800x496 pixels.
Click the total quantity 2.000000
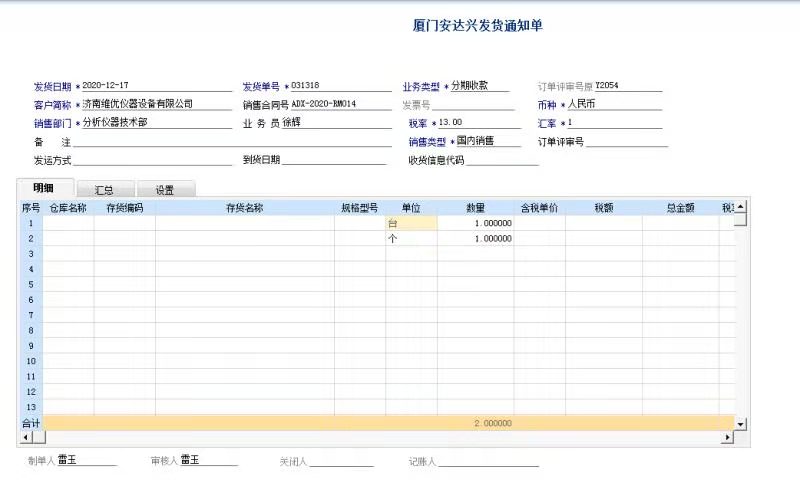coord(476,423)
